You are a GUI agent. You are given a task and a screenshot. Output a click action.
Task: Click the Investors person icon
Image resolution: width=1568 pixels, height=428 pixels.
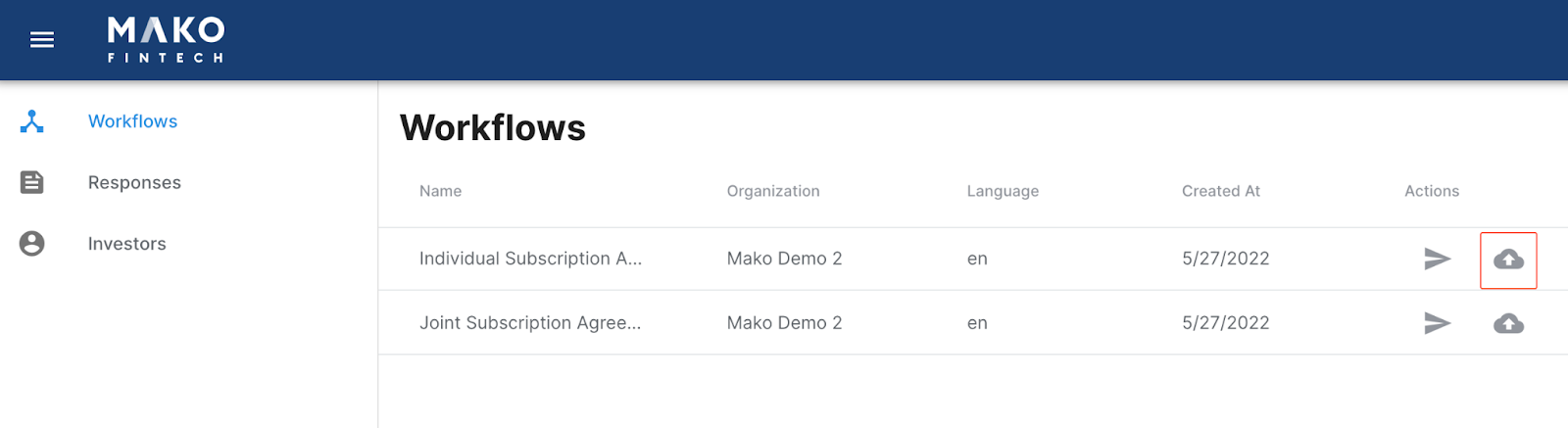point(32,244)
